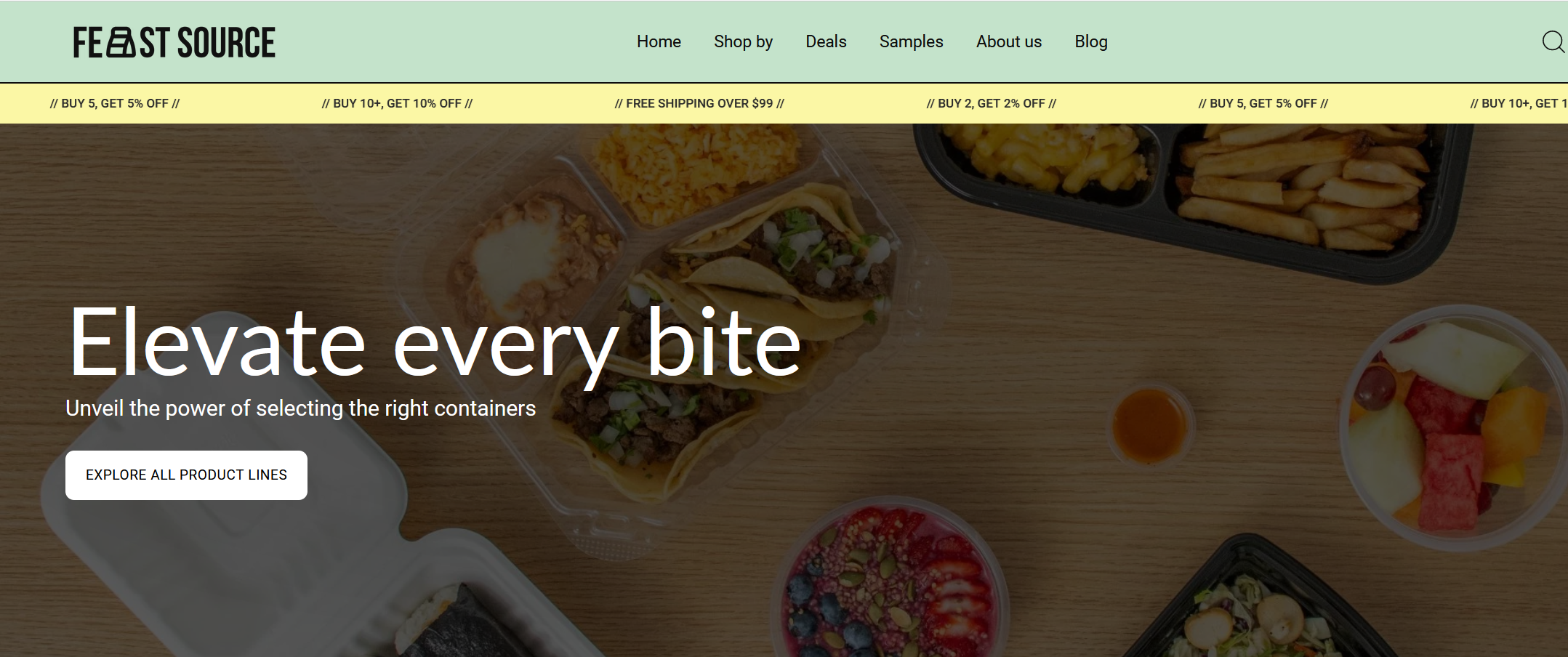
Task: Select the Buy 2, Get 2% Off promo
Action: 992,103
